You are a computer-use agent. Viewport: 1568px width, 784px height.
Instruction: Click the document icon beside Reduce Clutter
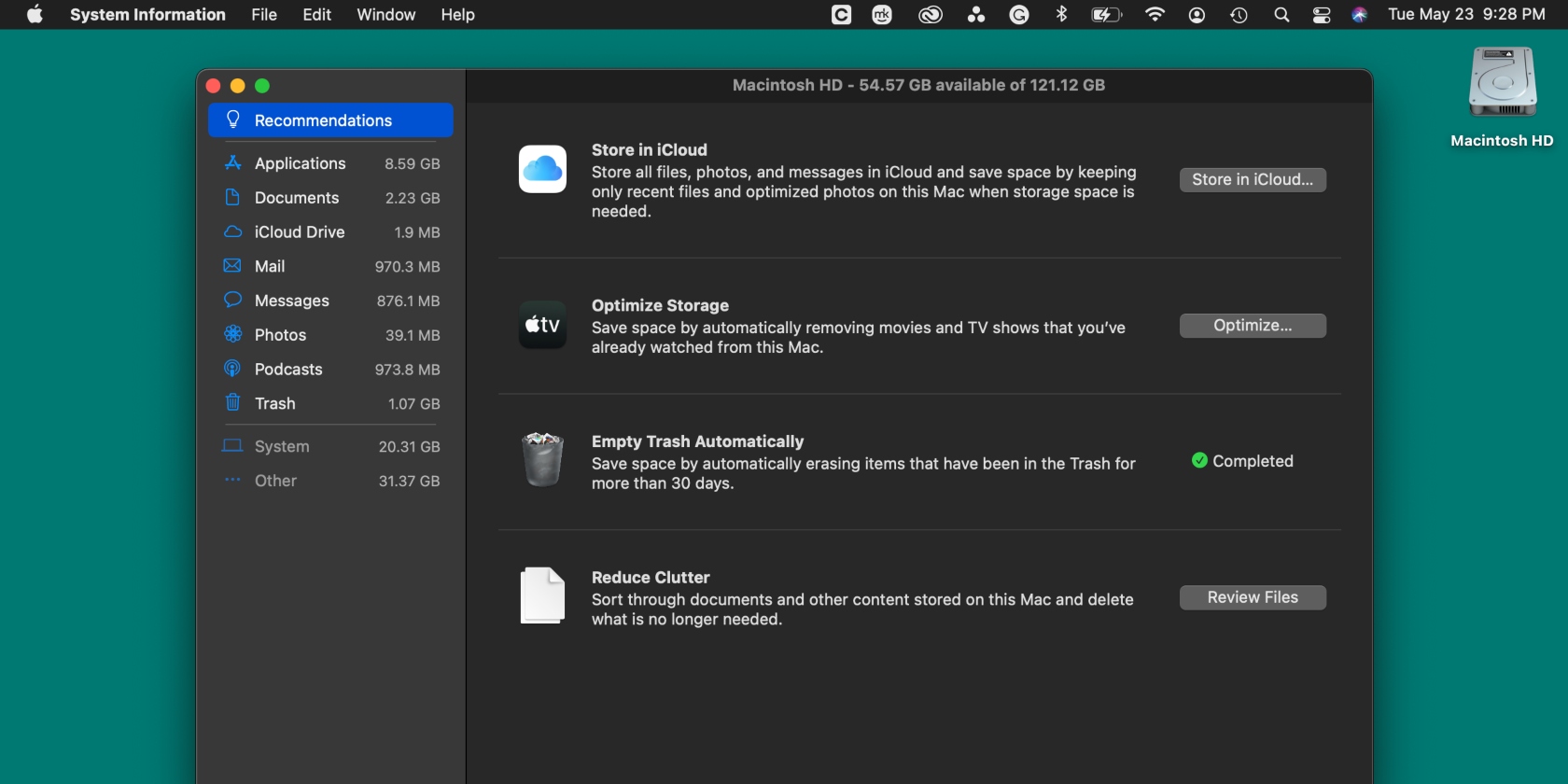[542, 595]
